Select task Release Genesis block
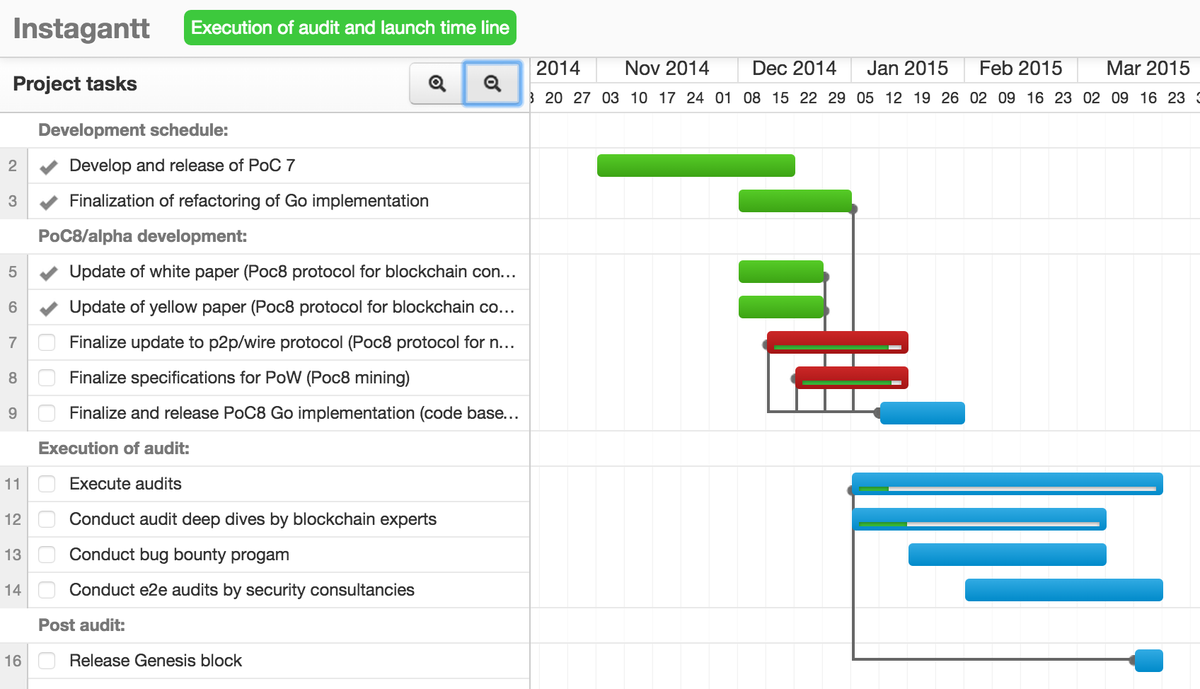This screenshot has width=1200, height=689. [156, 661]
